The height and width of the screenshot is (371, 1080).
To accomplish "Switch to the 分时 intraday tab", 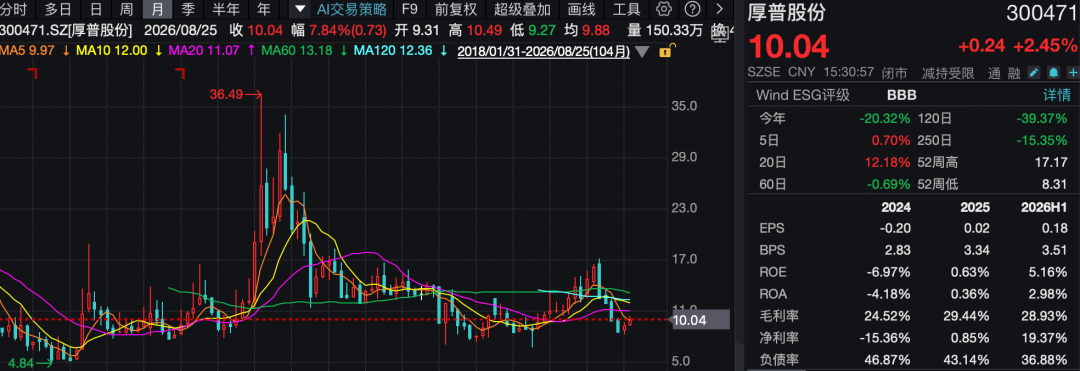I will tap(15, 10).
